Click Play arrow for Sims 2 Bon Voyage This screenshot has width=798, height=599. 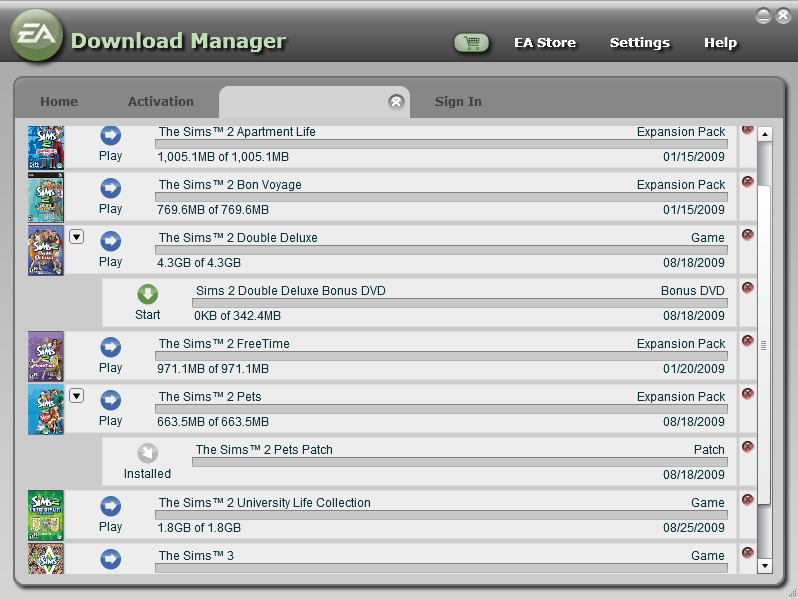pos(110,188)
